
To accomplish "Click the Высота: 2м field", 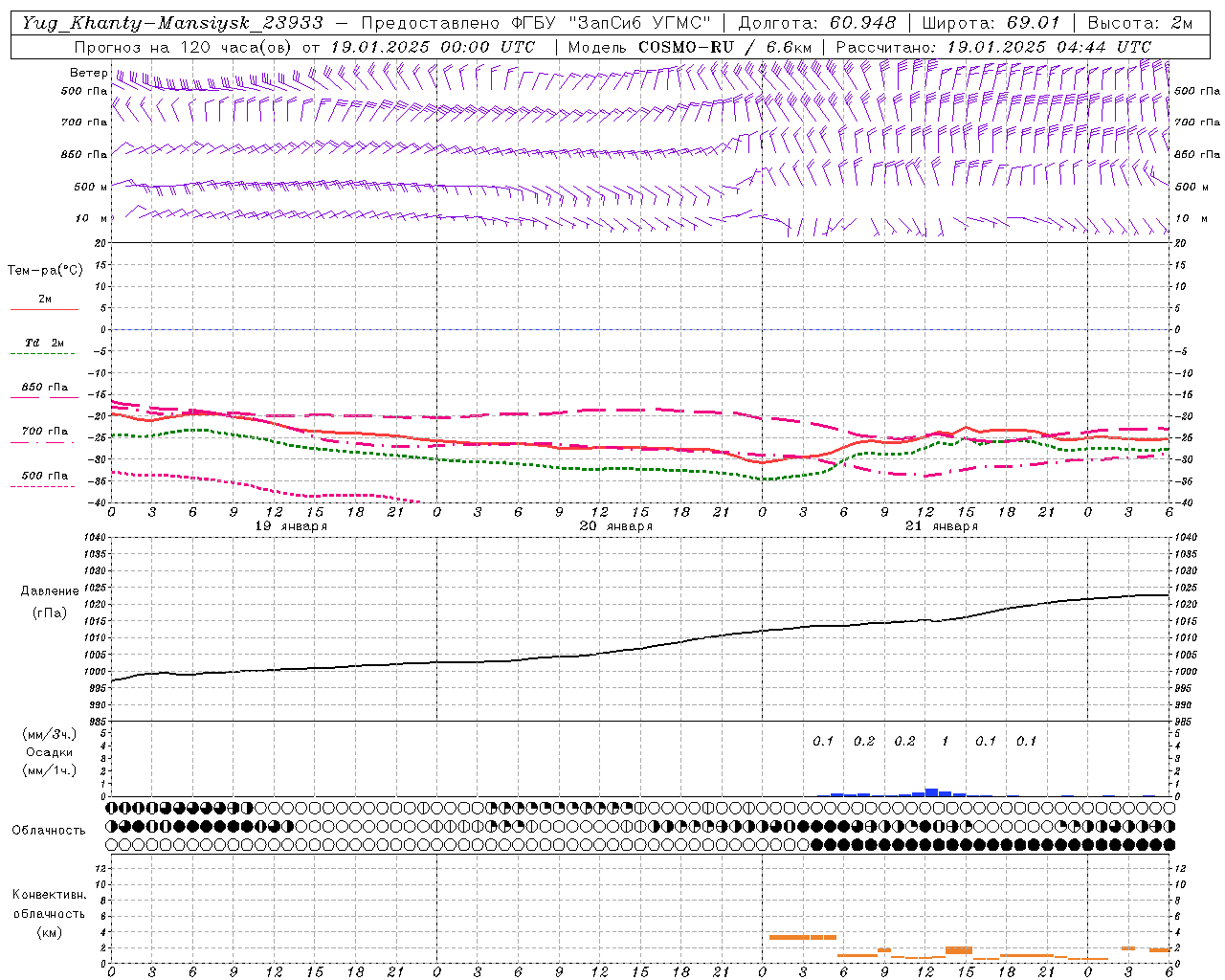I will point(1140,23).
